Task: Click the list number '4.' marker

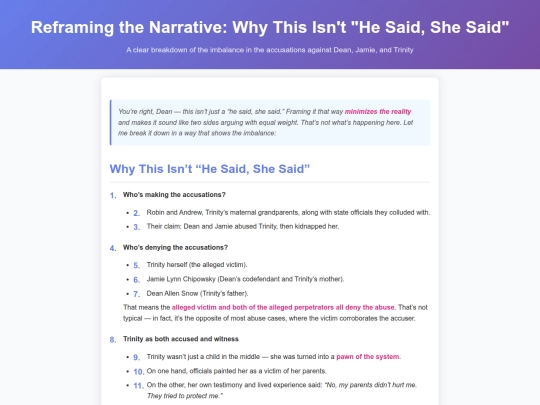Action: pos(113,248)
